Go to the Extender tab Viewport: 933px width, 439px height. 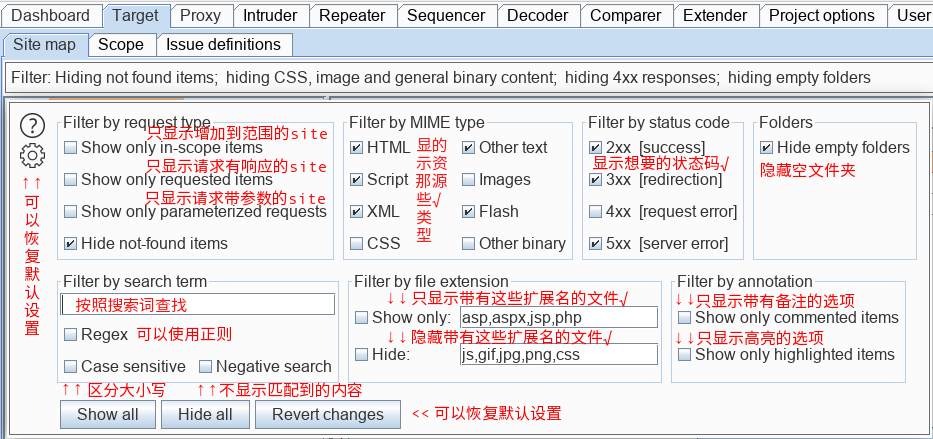[x=715, y=15]
